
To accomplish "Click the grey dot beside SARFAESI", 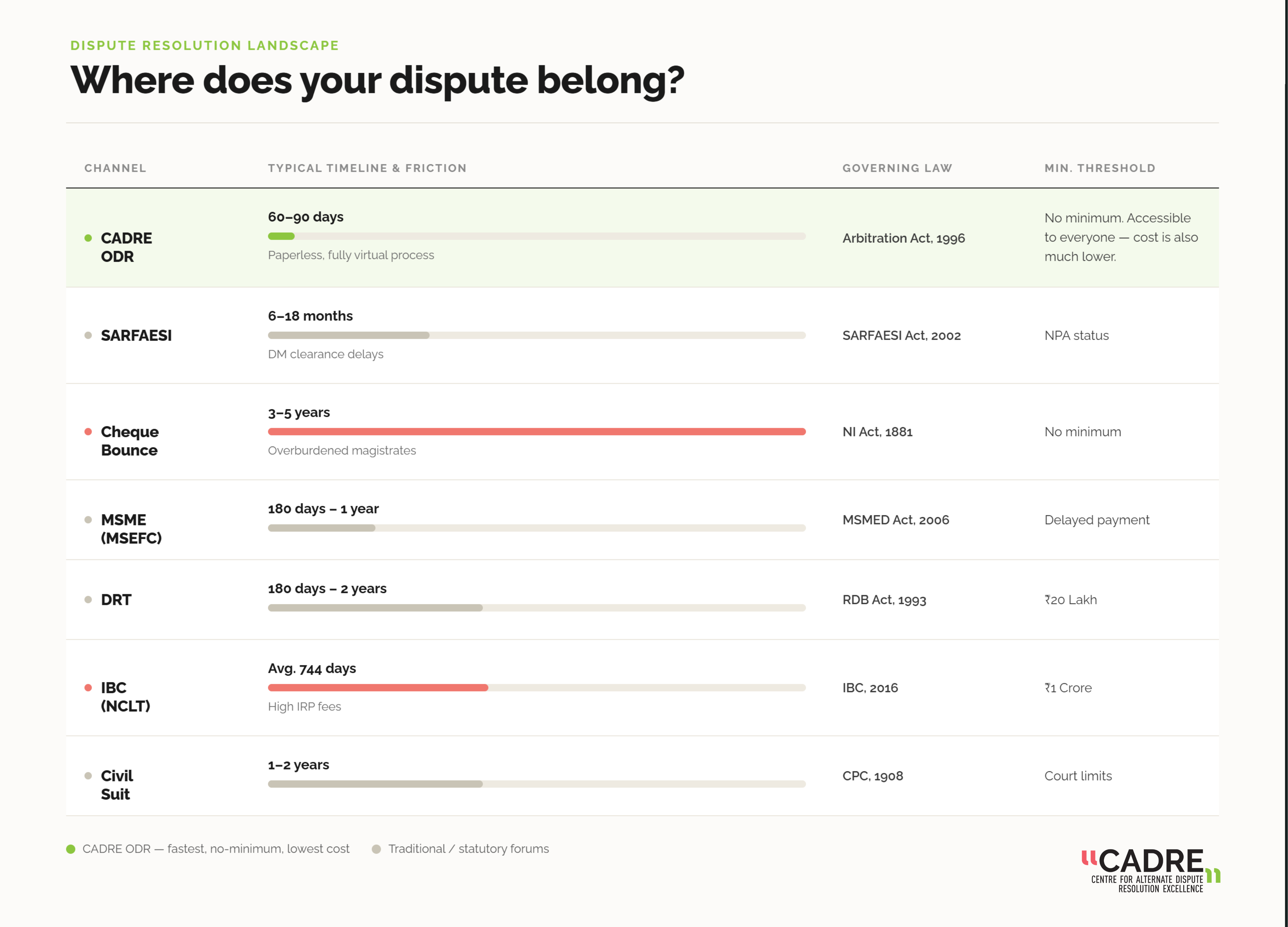I will (88, 335).
